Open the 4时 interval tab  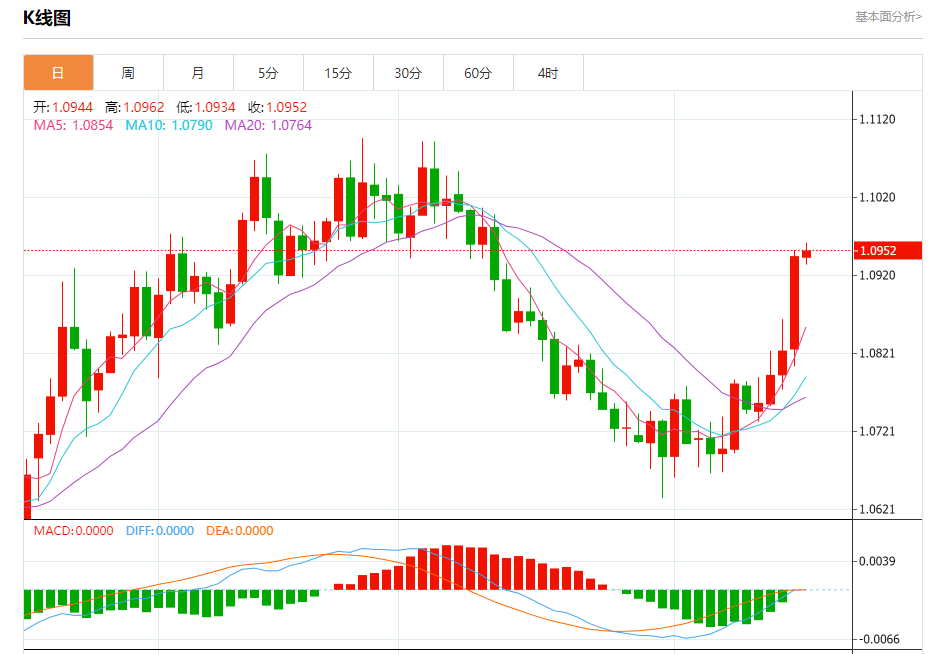[549, 73]
